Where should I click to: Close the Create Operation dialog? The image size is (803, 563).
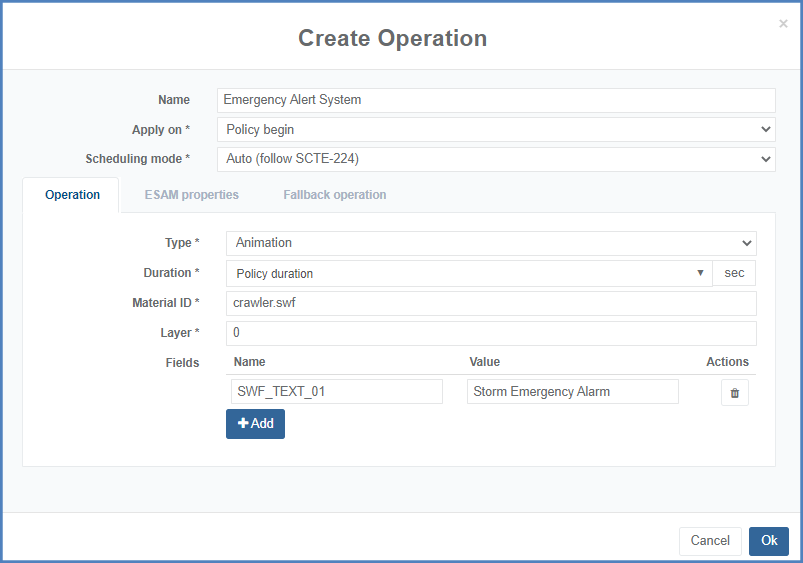[783, 24]
